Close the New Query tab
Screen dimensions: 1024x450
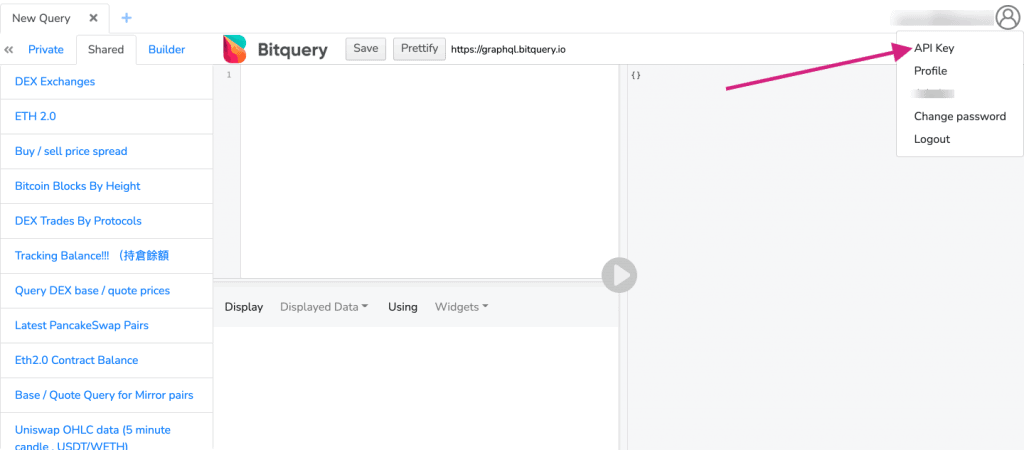[93, 18]
